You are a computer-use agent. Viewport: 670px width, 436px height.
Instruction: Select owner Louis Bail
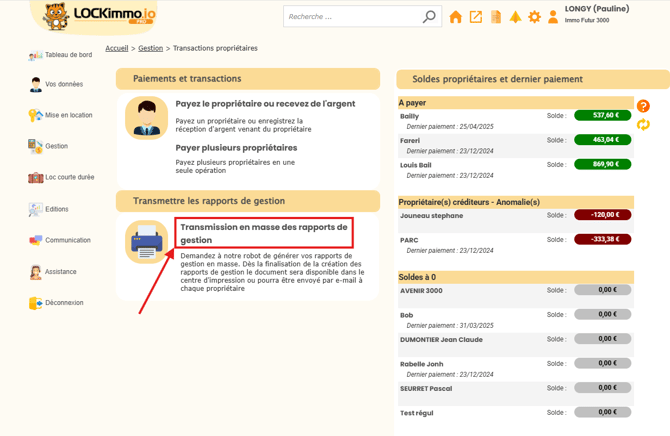(415, 165)
